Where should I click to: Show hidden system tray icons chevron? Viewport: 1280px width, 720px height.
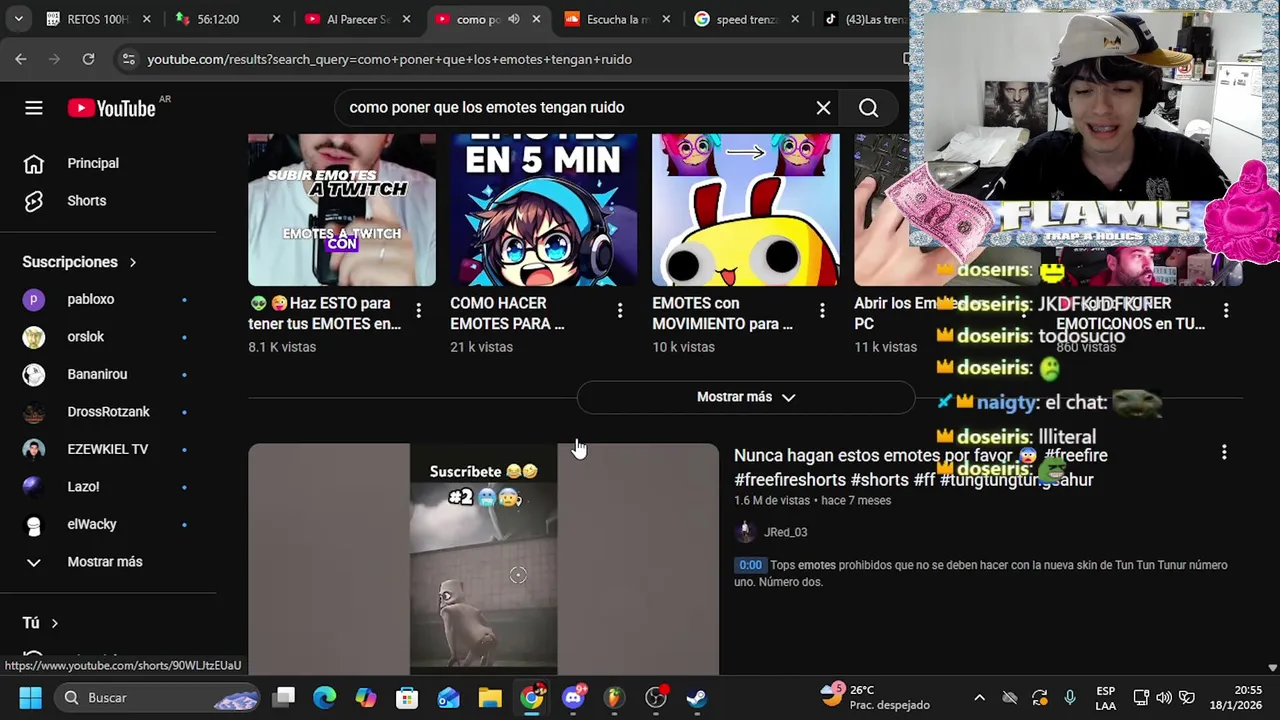[979, 698]
